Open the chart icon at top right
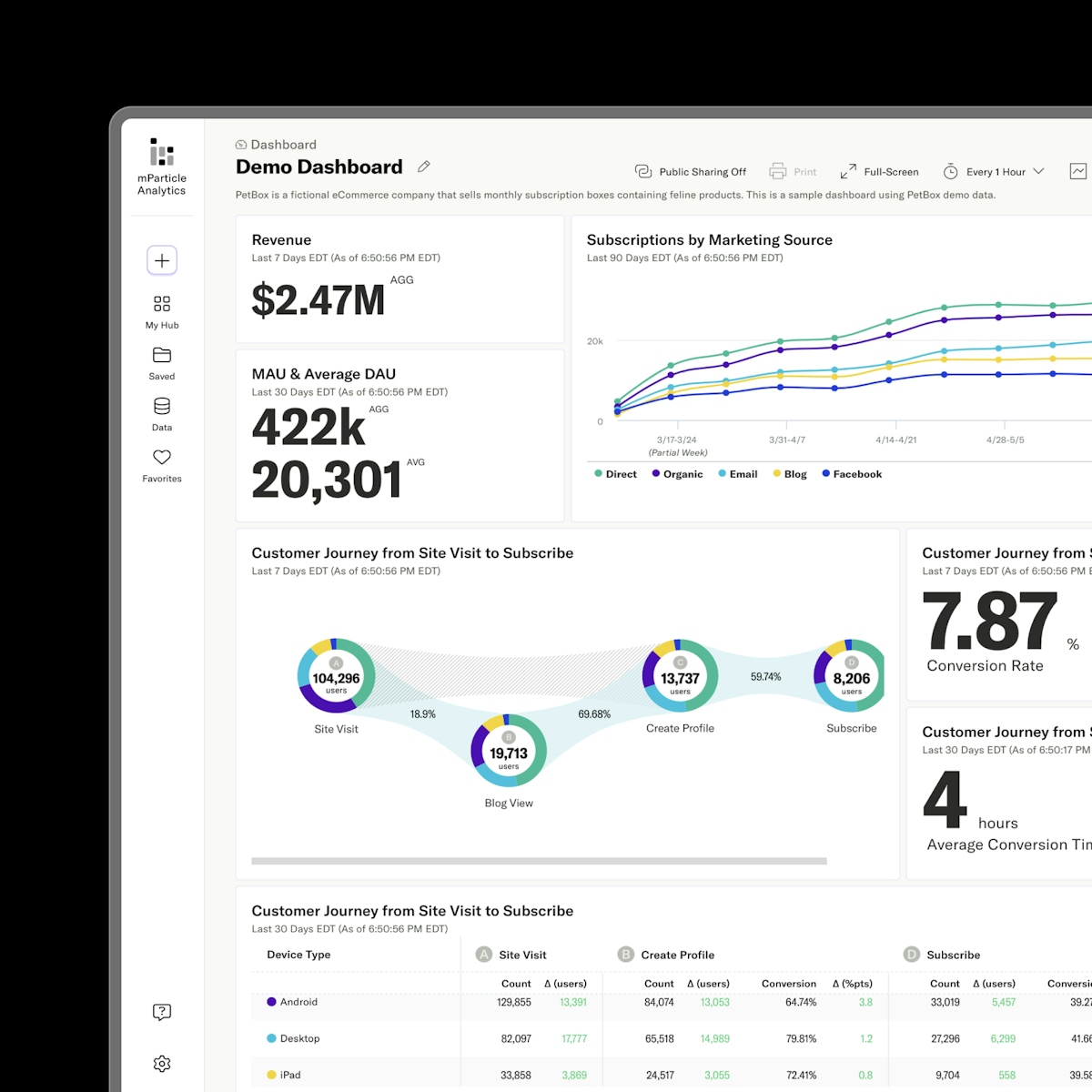Screen dimensions: 1092x1092 coord(1078,171)
